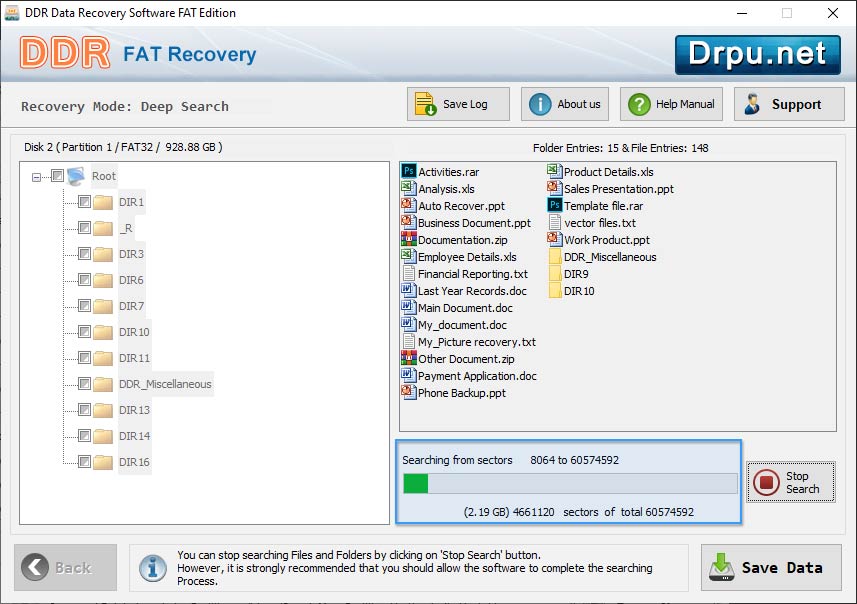Select the DIR16 folder in tree
857x604 pixels.
coord(134,462)
